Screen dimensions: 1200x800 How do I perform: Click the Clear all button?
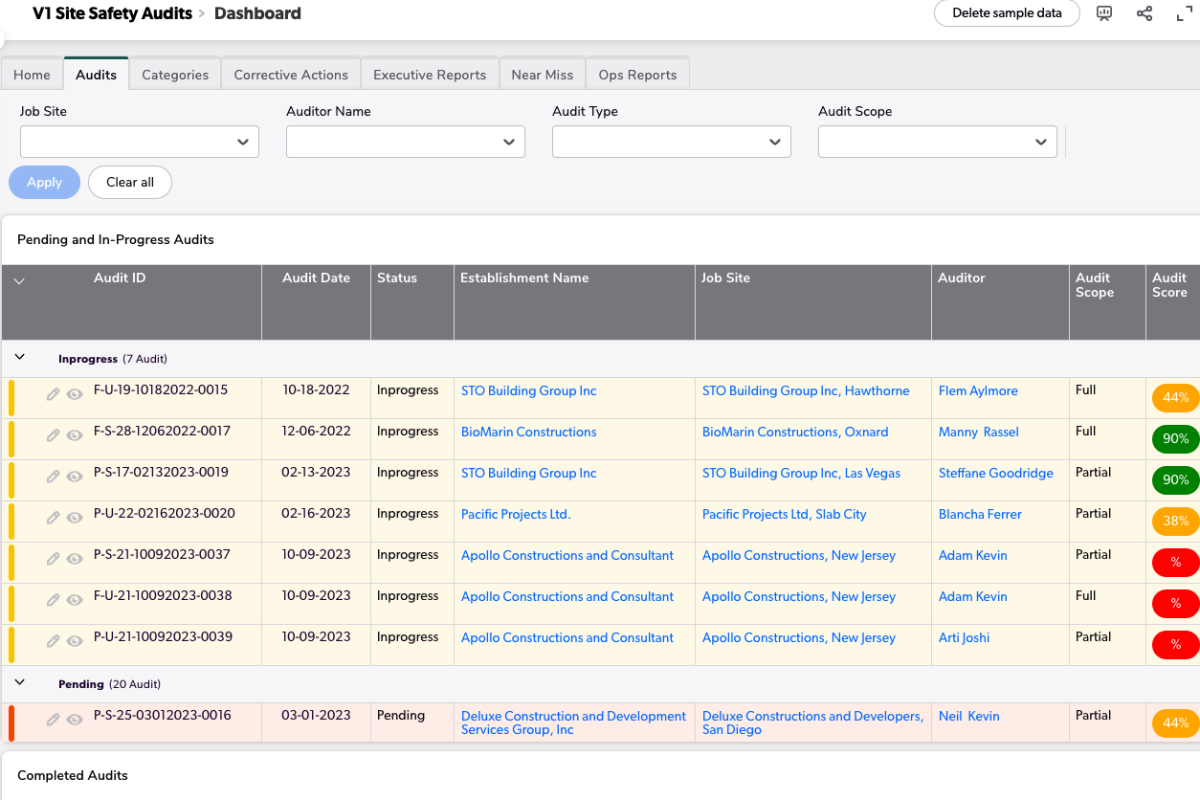(x=130, y=182)
